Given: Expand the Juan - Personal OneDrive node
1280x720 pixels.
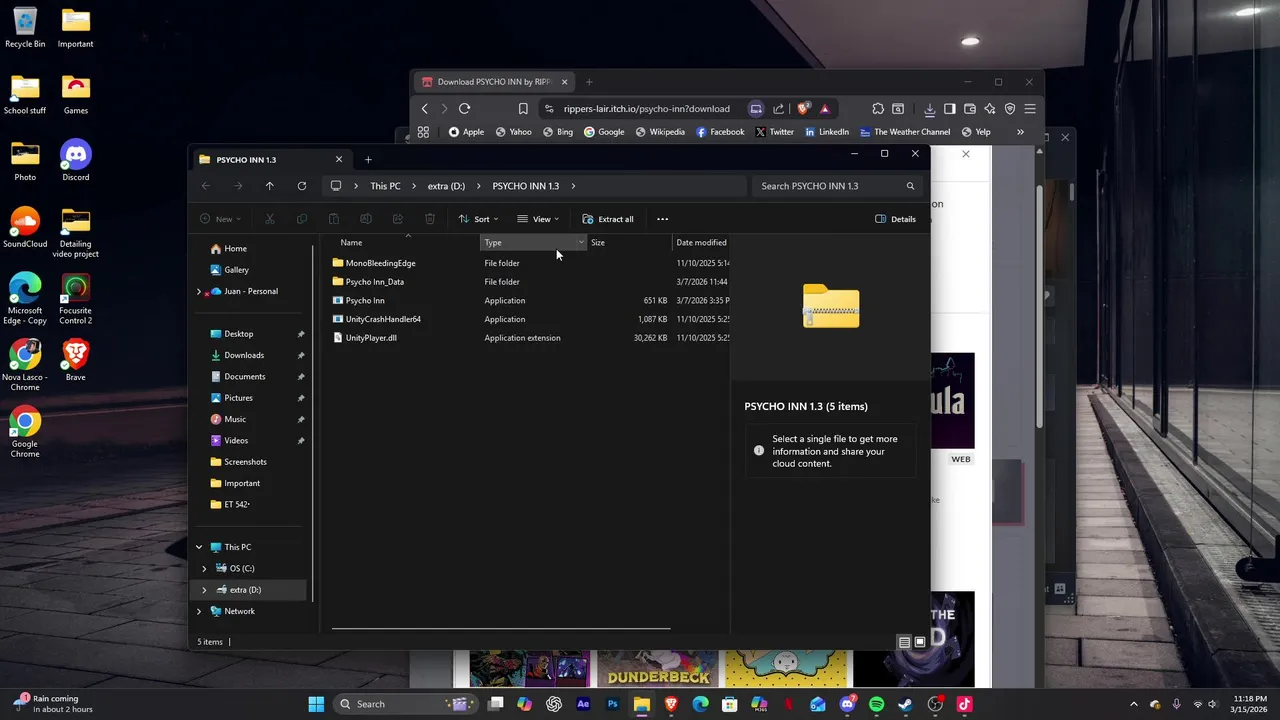Looking at the screenshot, I should click(x=199, y=291).
